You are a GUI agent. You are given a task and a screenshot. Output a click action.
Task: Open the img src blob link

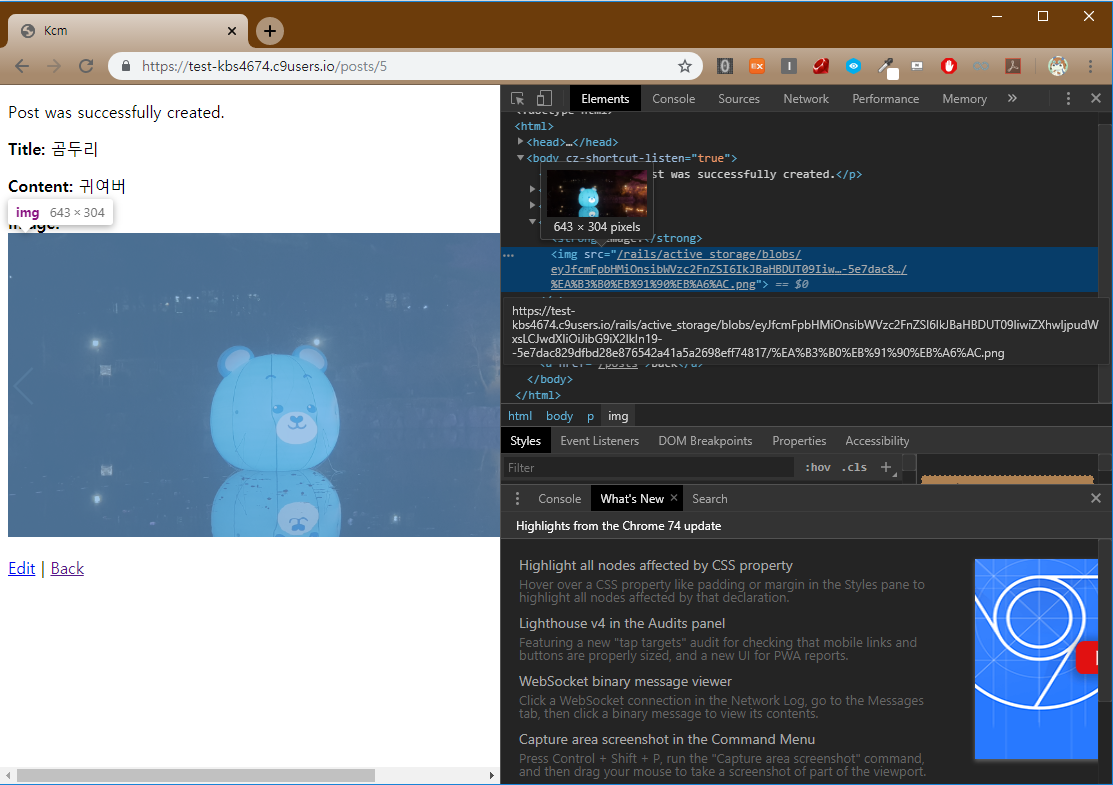[728, 269]
